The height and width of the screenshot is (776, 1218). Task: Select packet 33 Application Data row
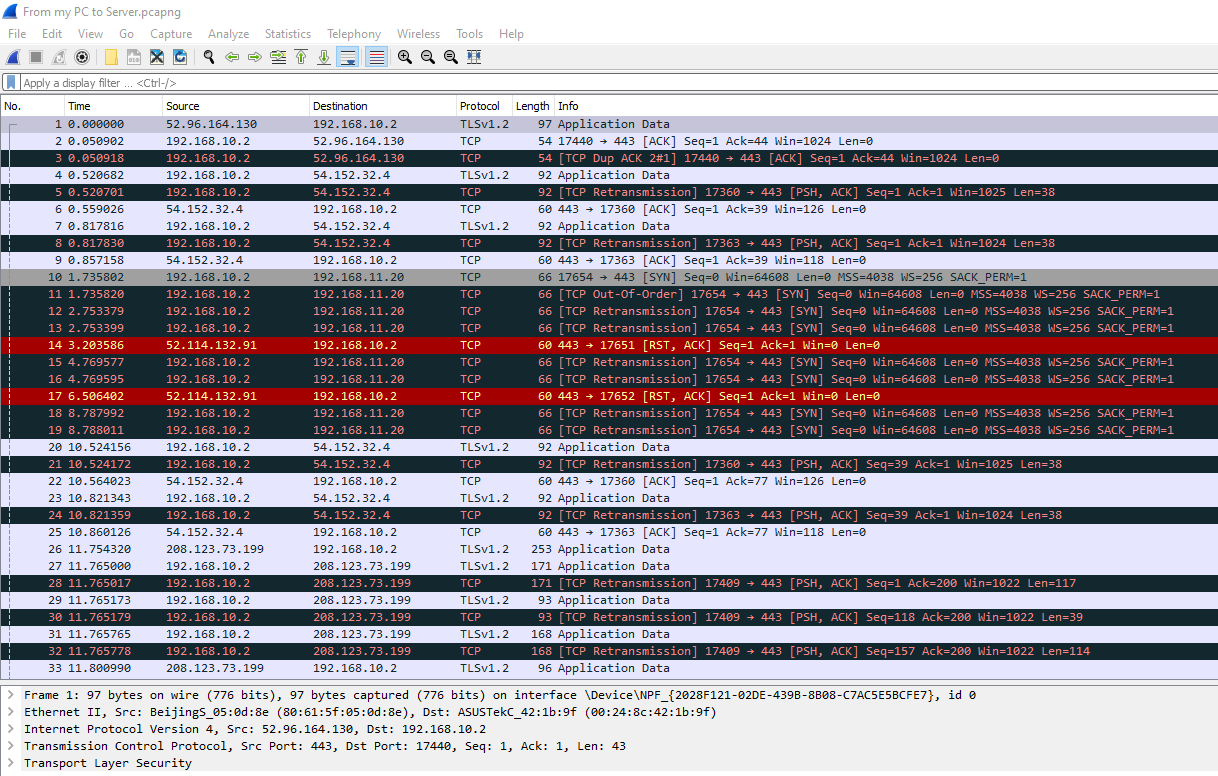point(609,668)
